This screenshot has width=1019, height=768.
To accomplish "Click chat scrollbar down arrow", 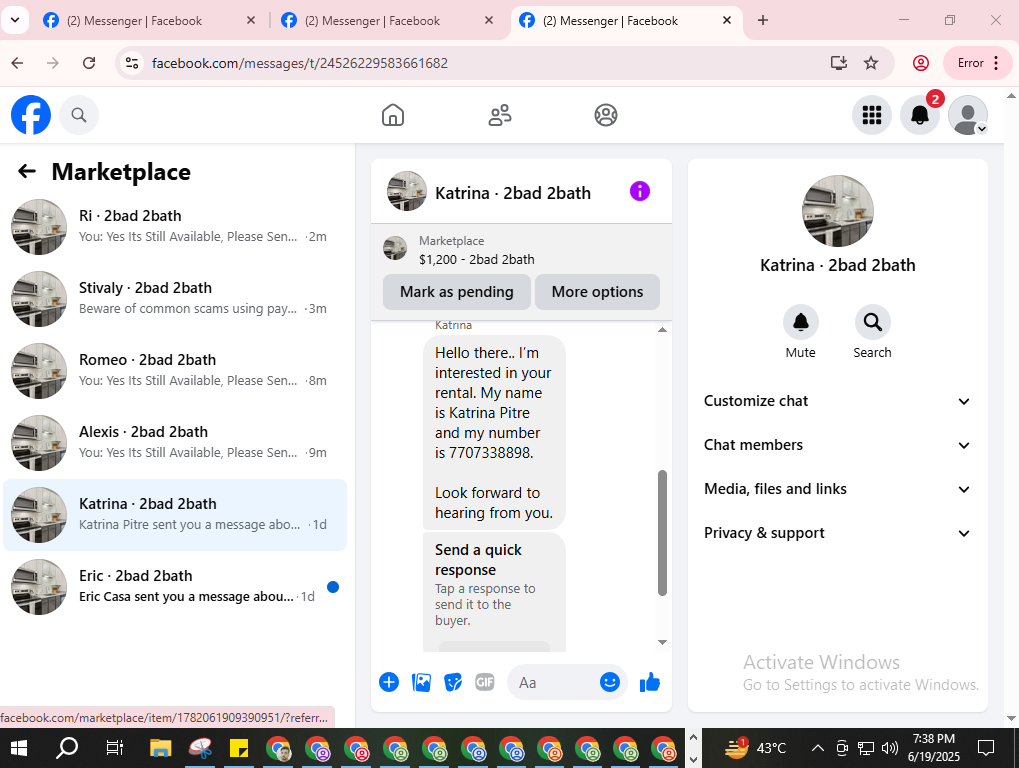I will [662, 642].
